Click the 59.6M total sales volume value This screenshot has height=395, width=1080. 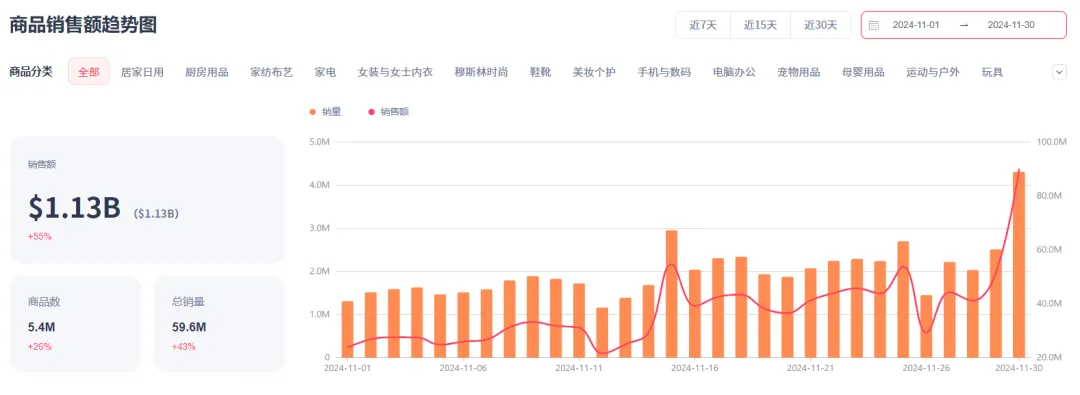[189, 327]
